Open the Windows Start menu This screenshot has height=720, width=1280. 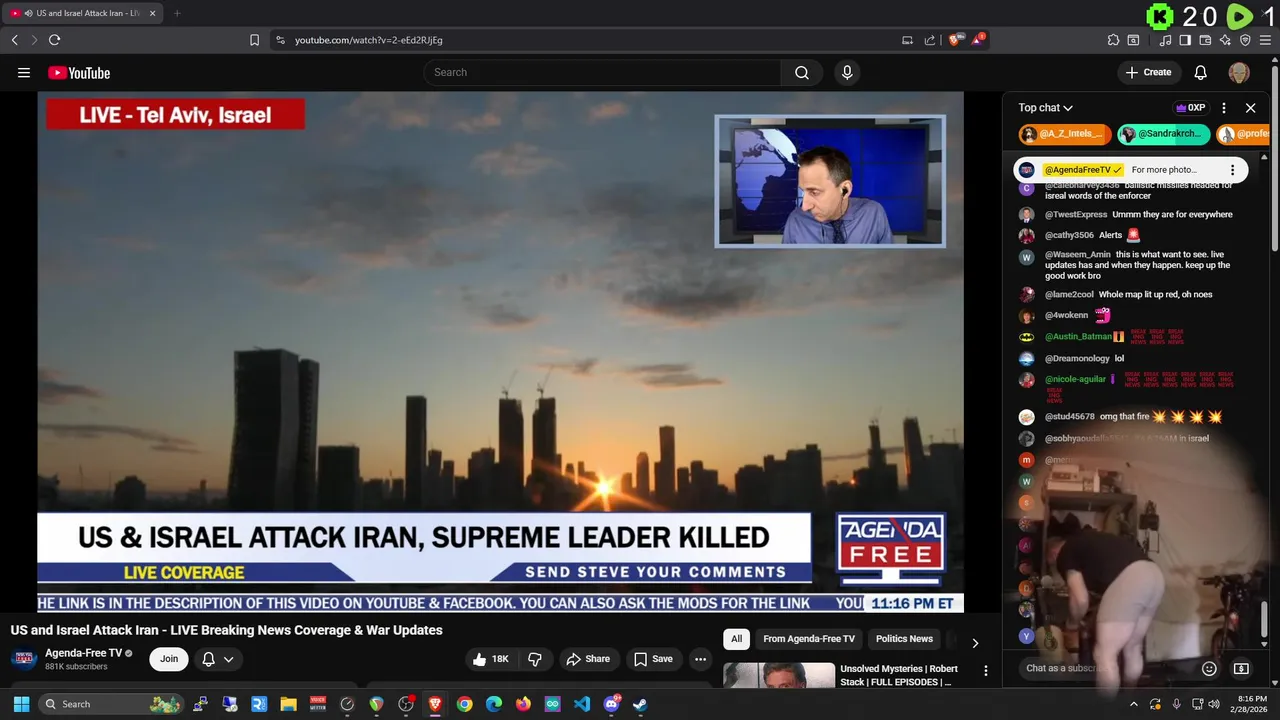21,704
